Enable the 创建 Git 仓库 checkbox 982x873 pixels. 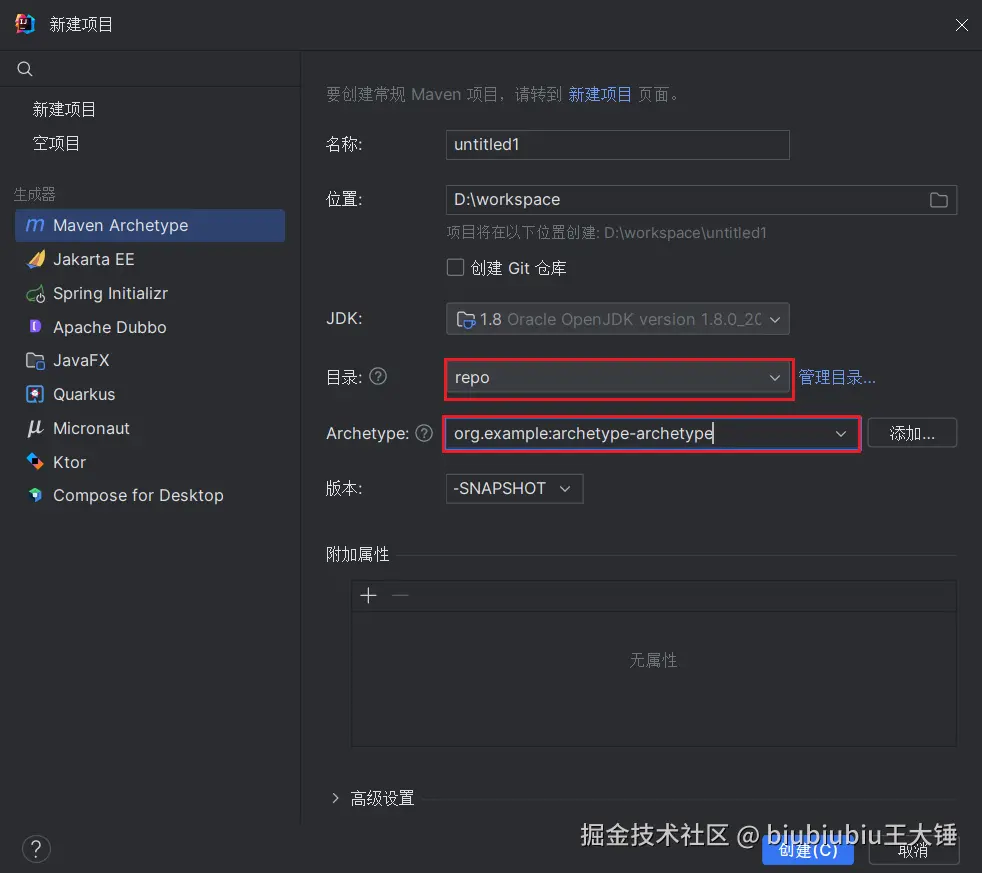455,268
